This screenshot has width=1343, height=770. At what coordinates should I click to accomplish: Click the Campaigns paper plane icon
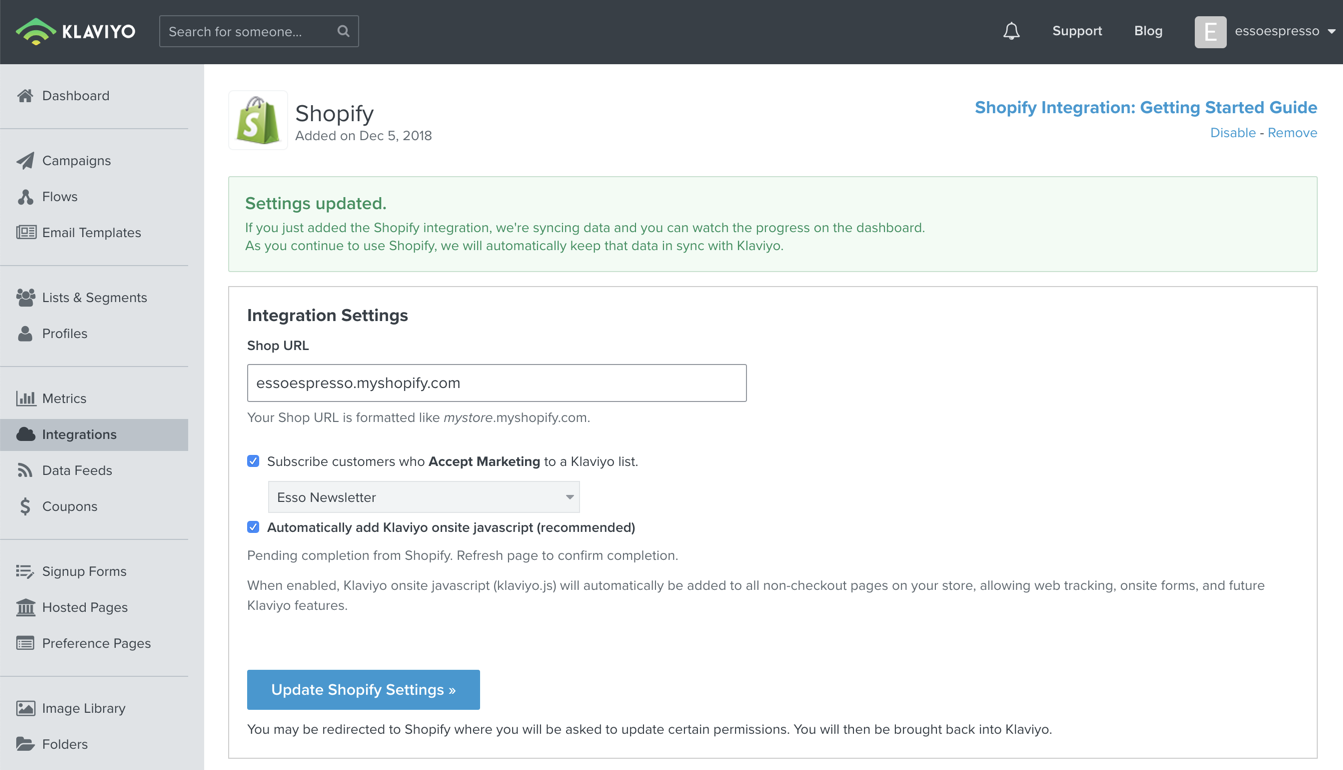click(x=25, y=161)
